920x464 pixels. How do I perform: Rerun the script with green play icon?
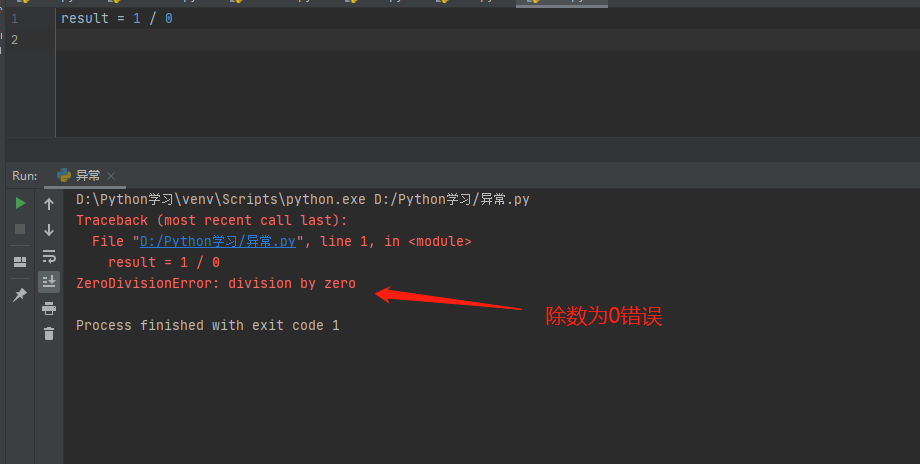(x=20, y=203)
